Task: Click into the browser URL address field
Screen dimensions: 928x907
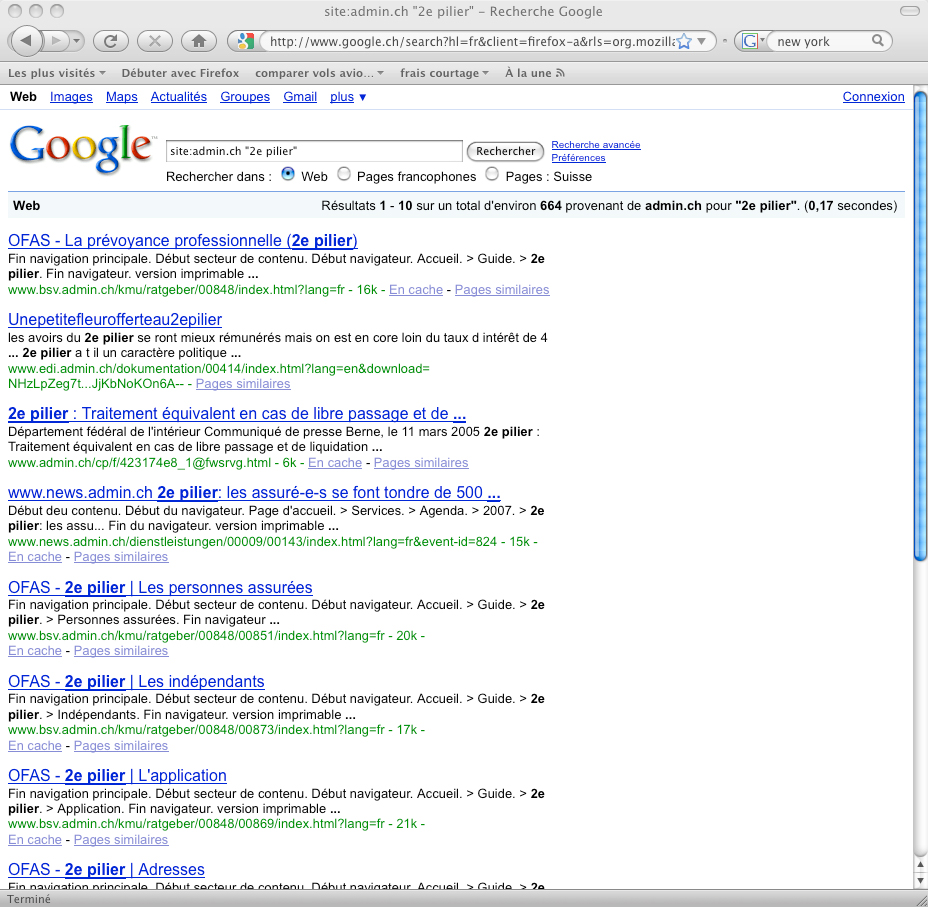Action: click(x=471, y=41)
